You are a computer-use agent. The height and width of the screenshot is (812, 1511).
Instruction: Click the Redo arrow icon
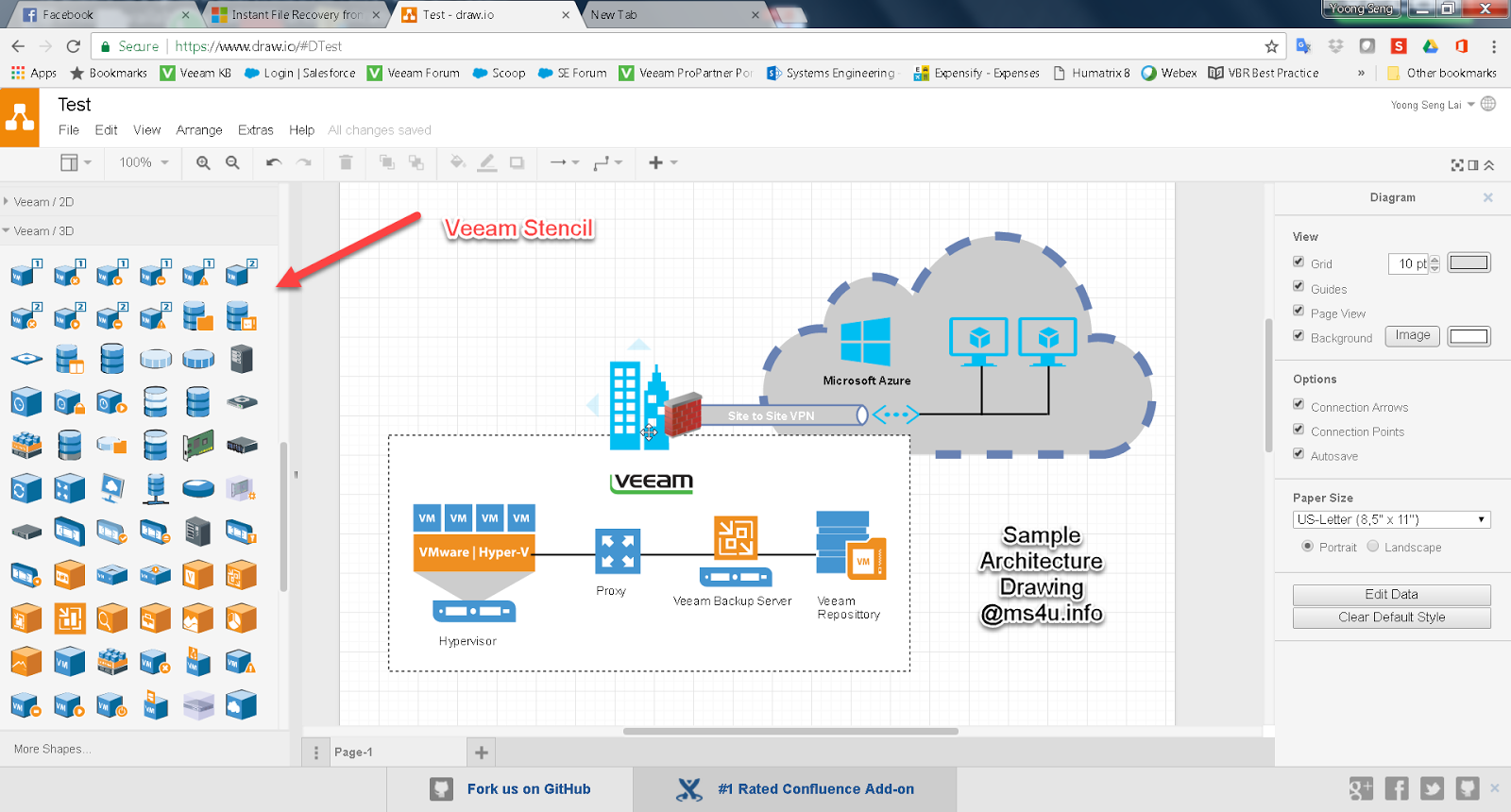(x=303, y=162)
